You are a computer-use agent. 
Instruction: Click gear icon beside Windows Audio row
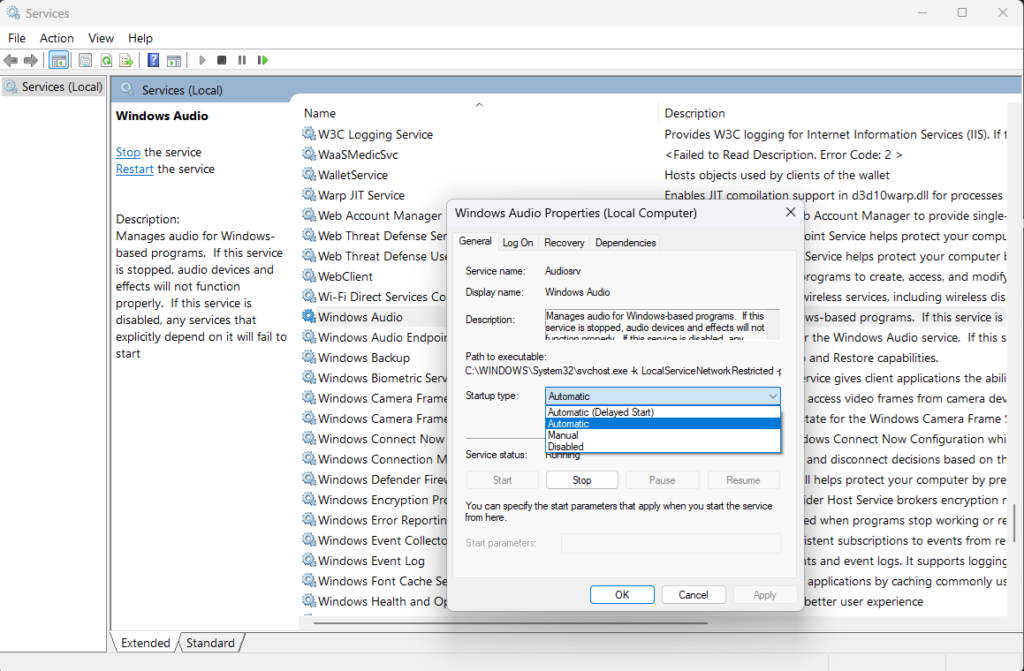(309, 316)
